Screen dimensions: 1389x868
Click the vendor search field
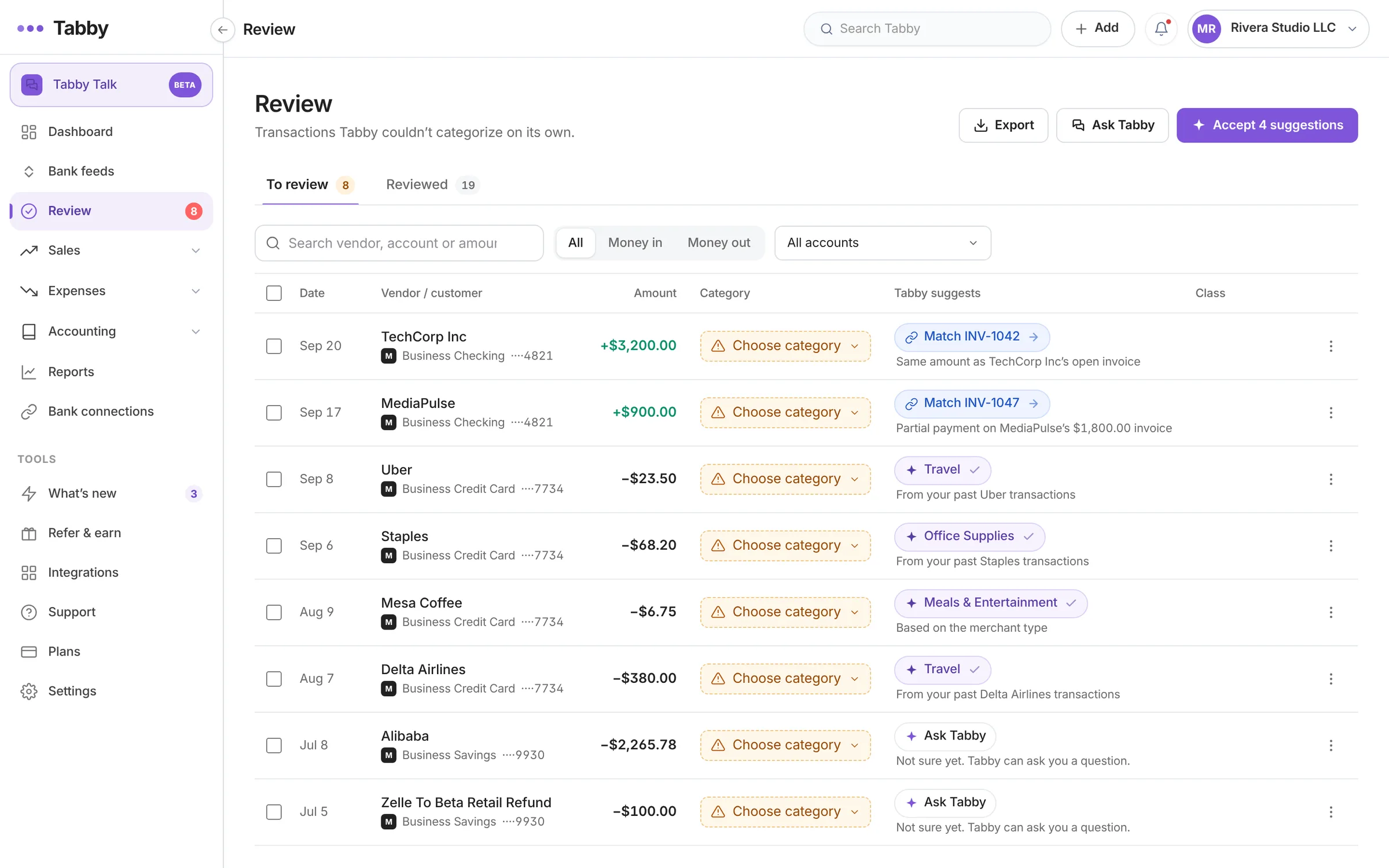pos(399,243)
